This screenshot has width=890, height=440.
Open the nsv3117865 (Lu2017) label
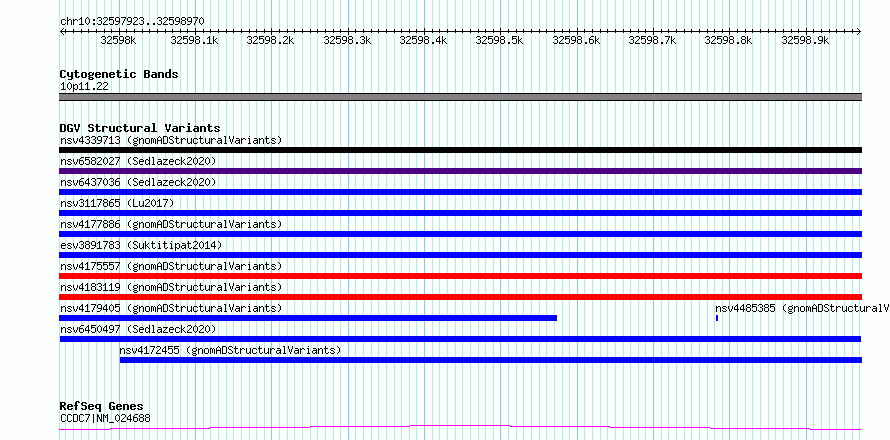[117, 203]
